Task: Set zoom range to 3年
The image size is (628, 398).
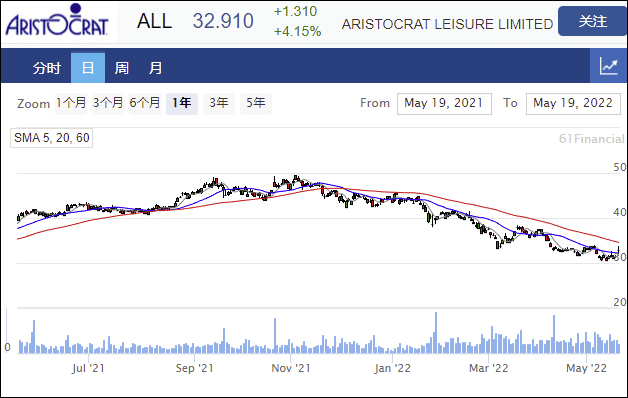Action: 219,103
